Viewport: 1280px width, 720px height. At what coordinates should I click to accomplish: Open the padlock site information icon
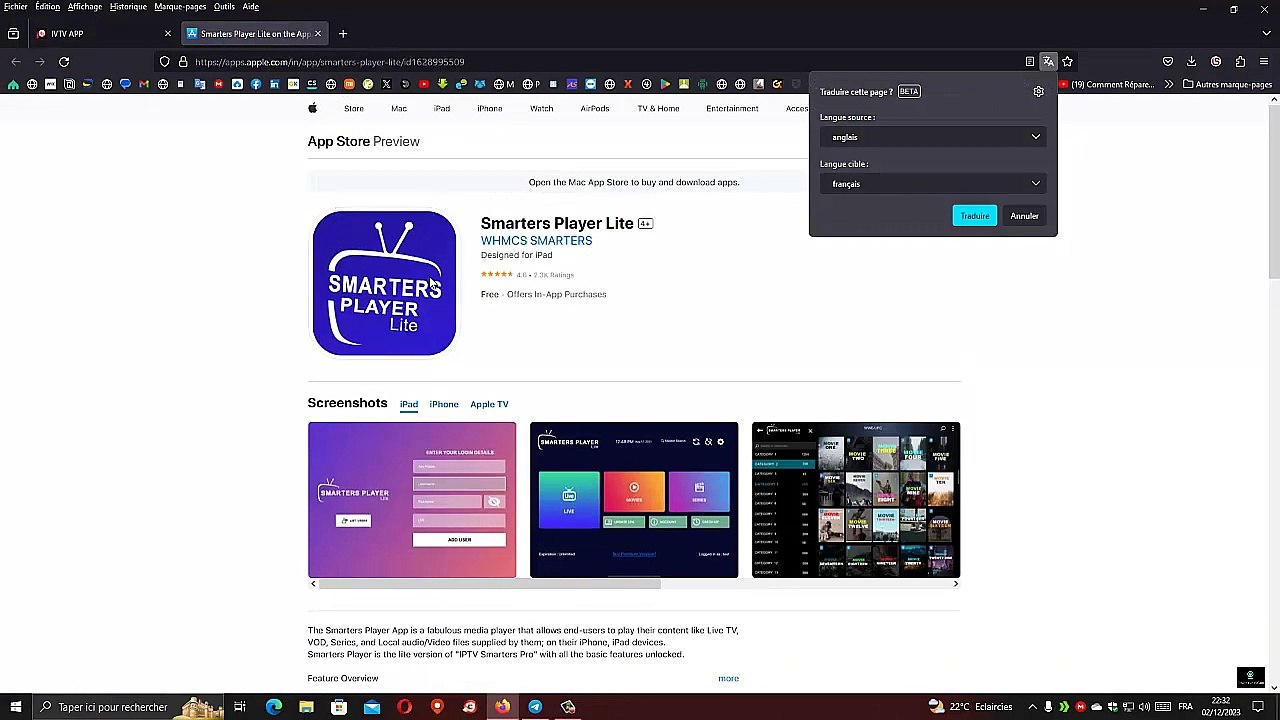(183, 62)
